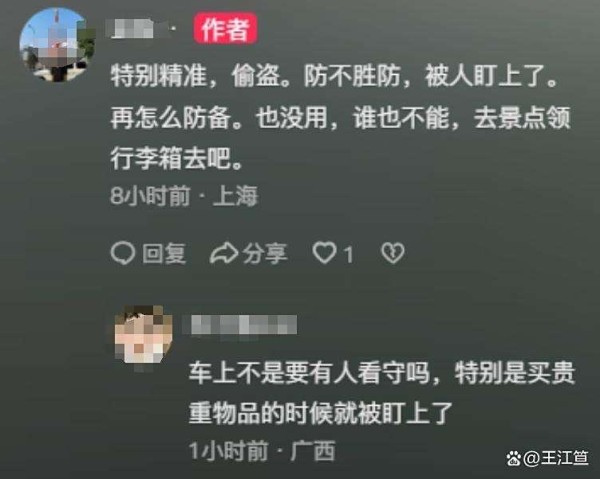
Task: Click the paw watermark icon
Action: tap(514, 458)
